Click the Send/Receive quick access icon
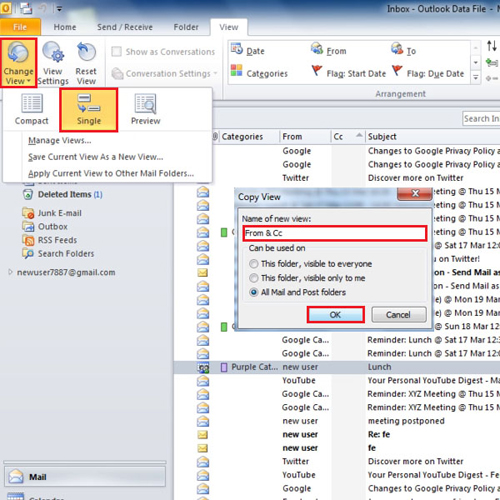 (26, 8)
